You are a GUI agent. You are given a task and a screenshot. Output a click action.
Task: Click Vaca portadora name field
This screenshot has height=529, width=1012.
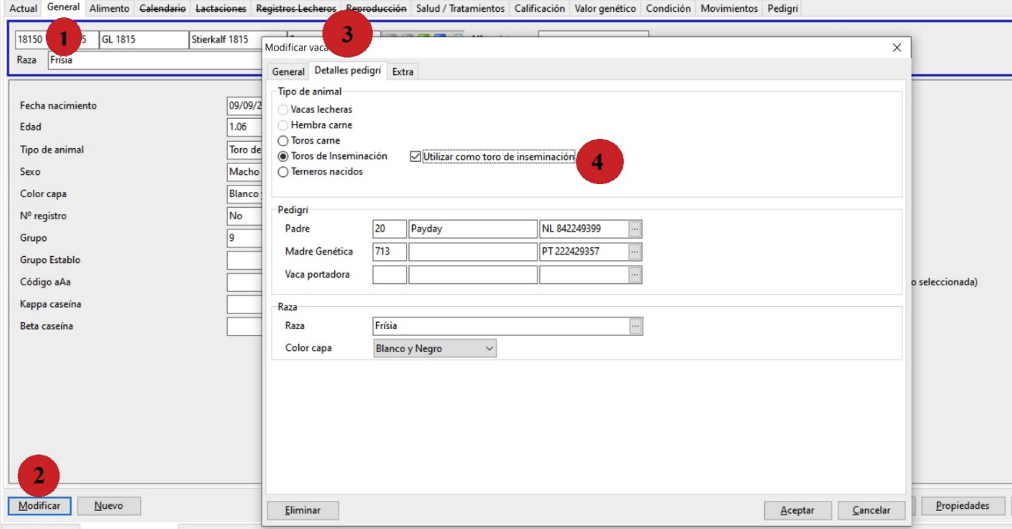tap(473, 275)
